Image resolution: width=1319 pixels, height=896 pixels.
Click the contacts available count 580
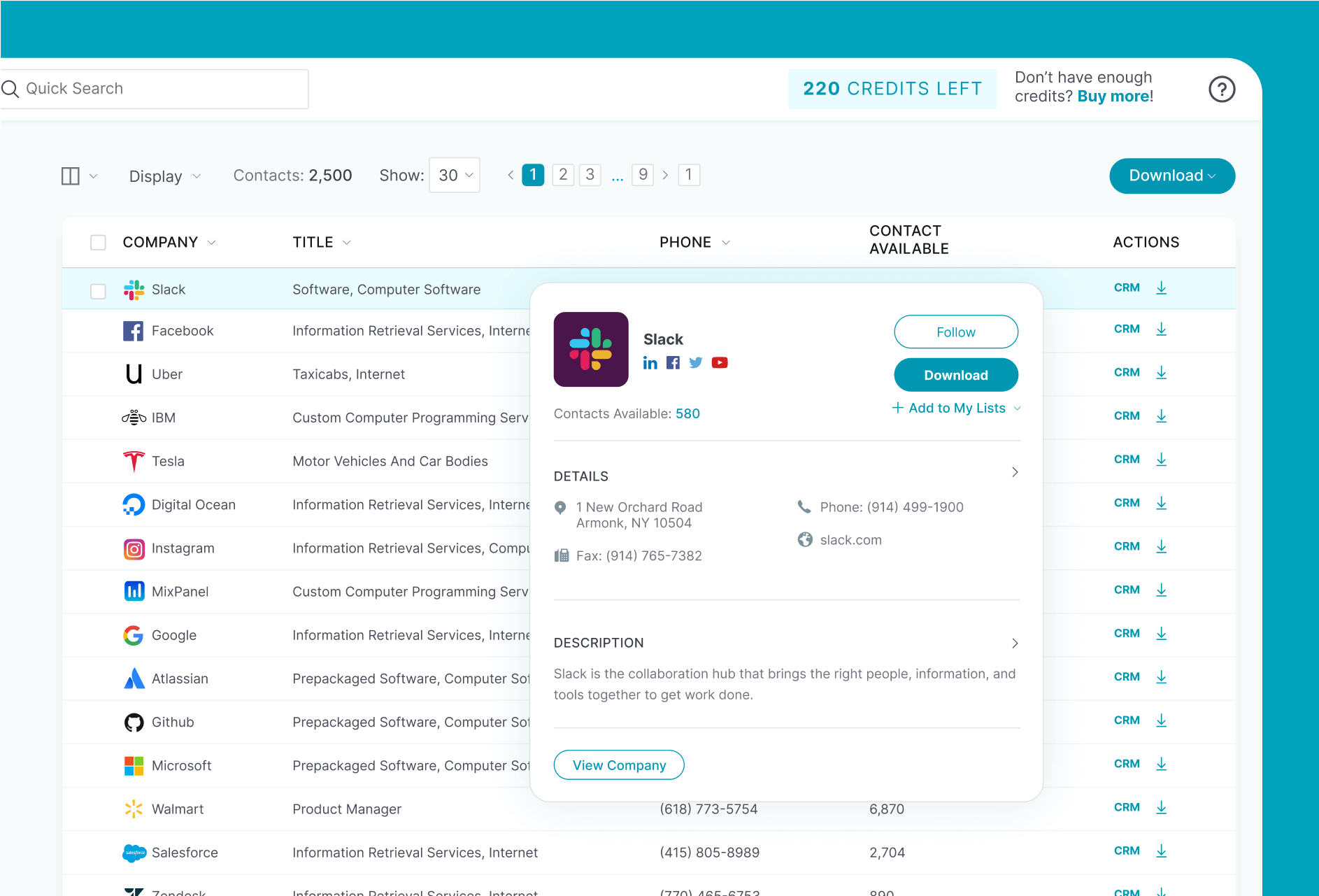(x=687, y=413)
